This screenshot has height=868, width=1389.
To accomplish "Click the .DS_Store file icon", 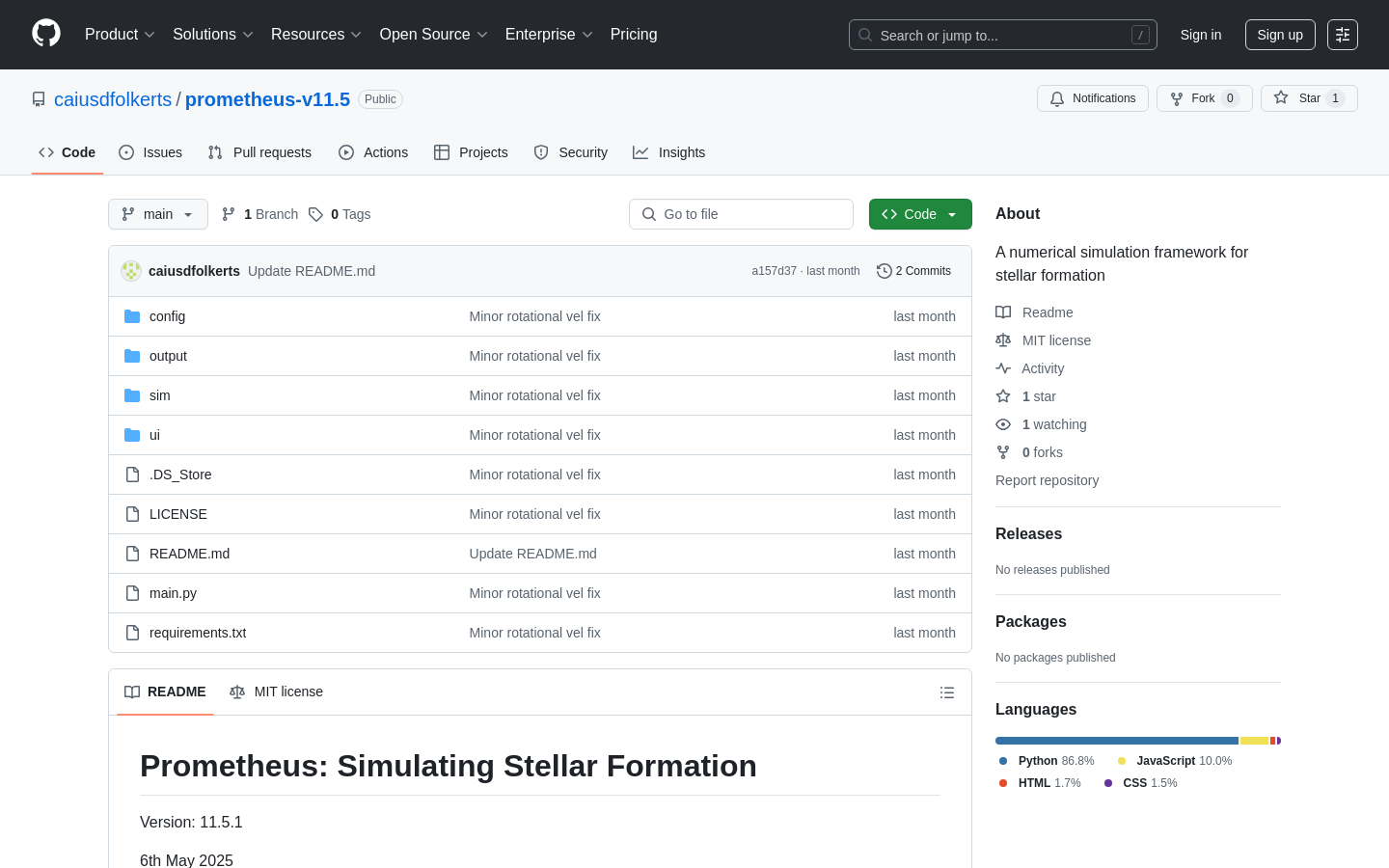I will (132, 475).
